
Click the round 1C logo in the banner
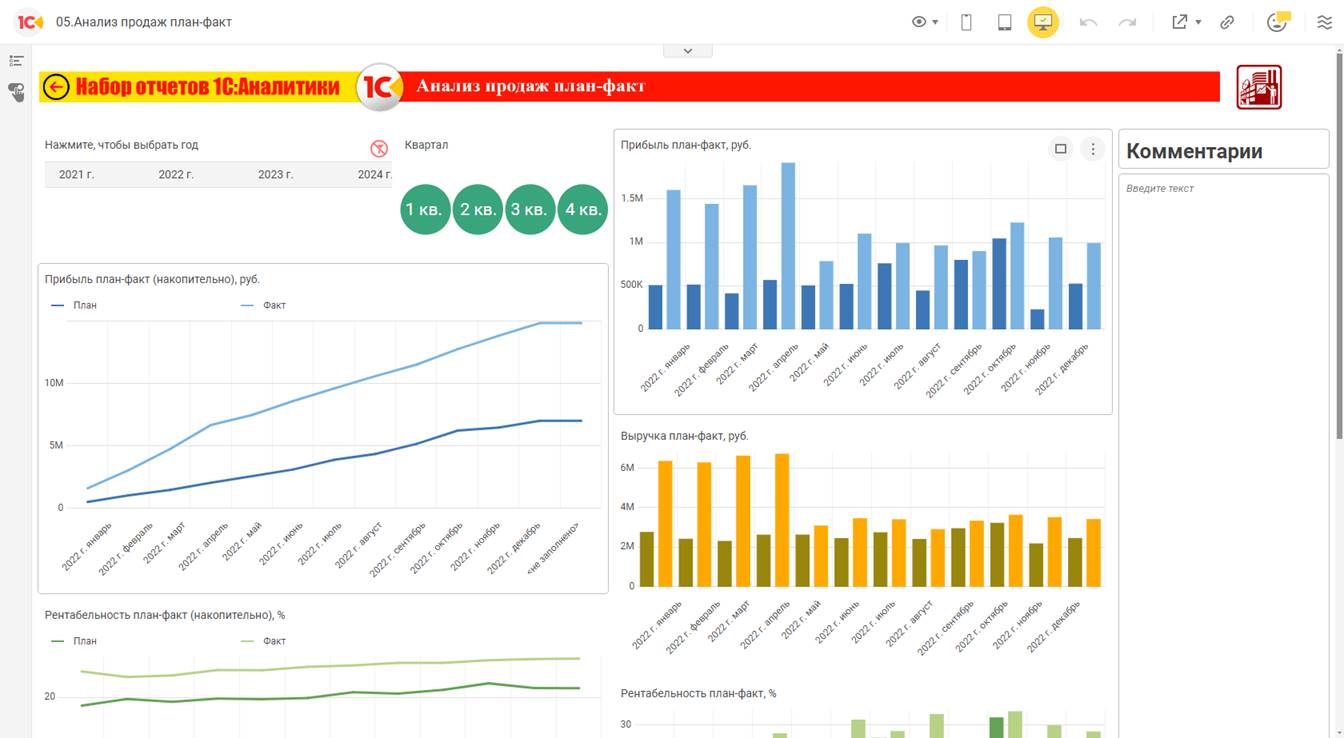click(380, 88)
